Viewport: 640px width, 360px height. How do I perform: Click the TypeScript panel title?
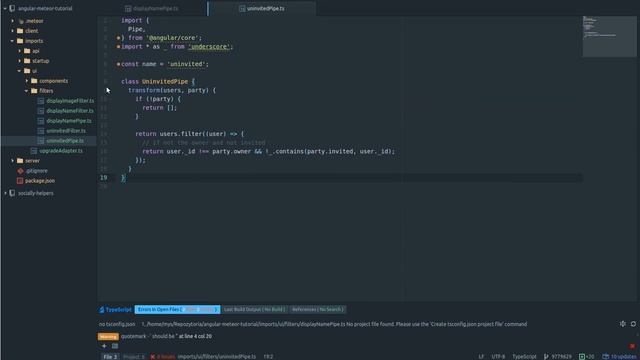coord(116,309)
